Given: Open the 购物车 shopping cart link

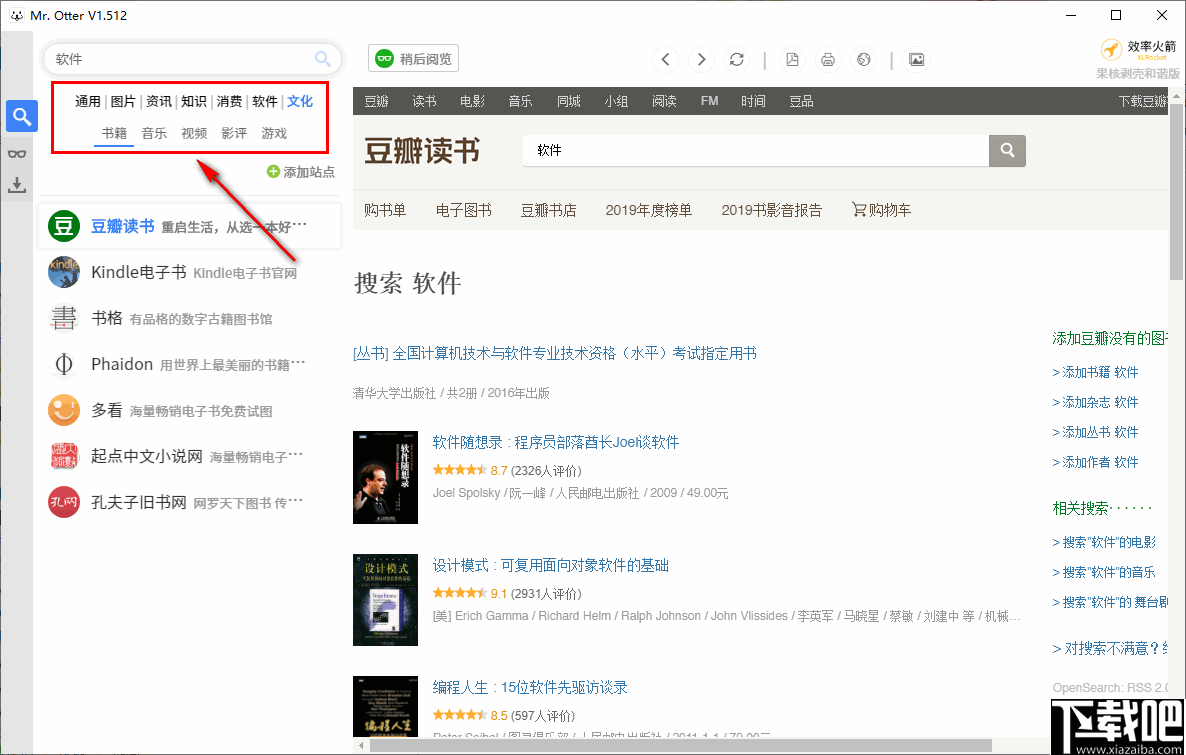Looking at the screenshot, I should [881, 210].
